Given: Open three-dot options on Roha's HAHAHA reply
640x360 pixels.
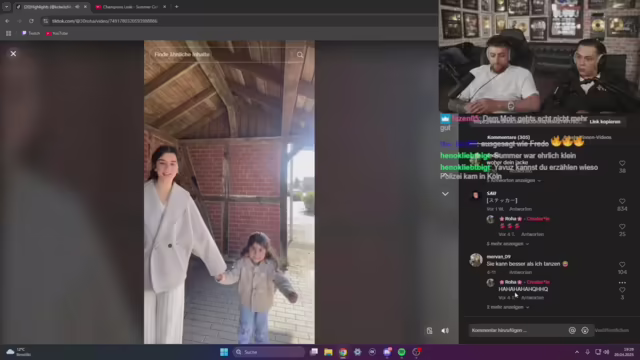Looking at the screenshot, I should coord(622,282).
